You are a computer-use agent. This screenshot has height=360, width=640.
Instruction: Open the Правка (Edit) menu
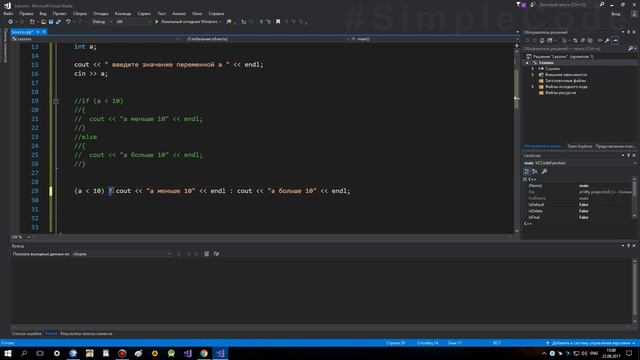(x=26, y=13)
